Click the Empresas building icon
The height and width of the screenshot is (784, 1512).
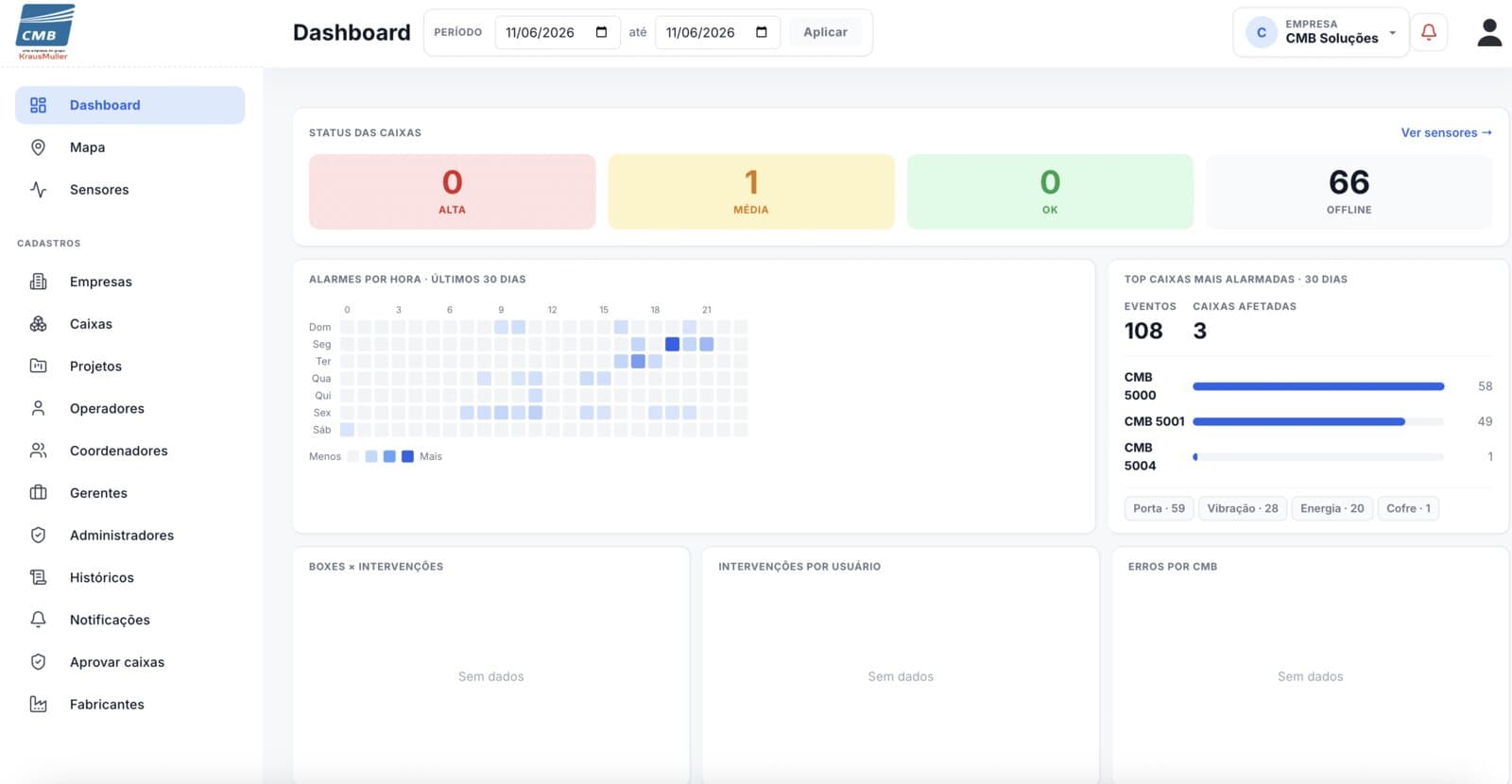click(x=38, y=281)
